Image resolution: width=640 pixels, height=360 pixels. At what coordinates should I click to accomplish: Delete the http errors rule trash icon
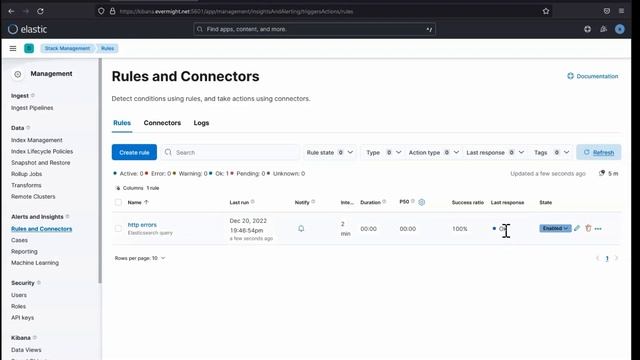click(588, 228)
